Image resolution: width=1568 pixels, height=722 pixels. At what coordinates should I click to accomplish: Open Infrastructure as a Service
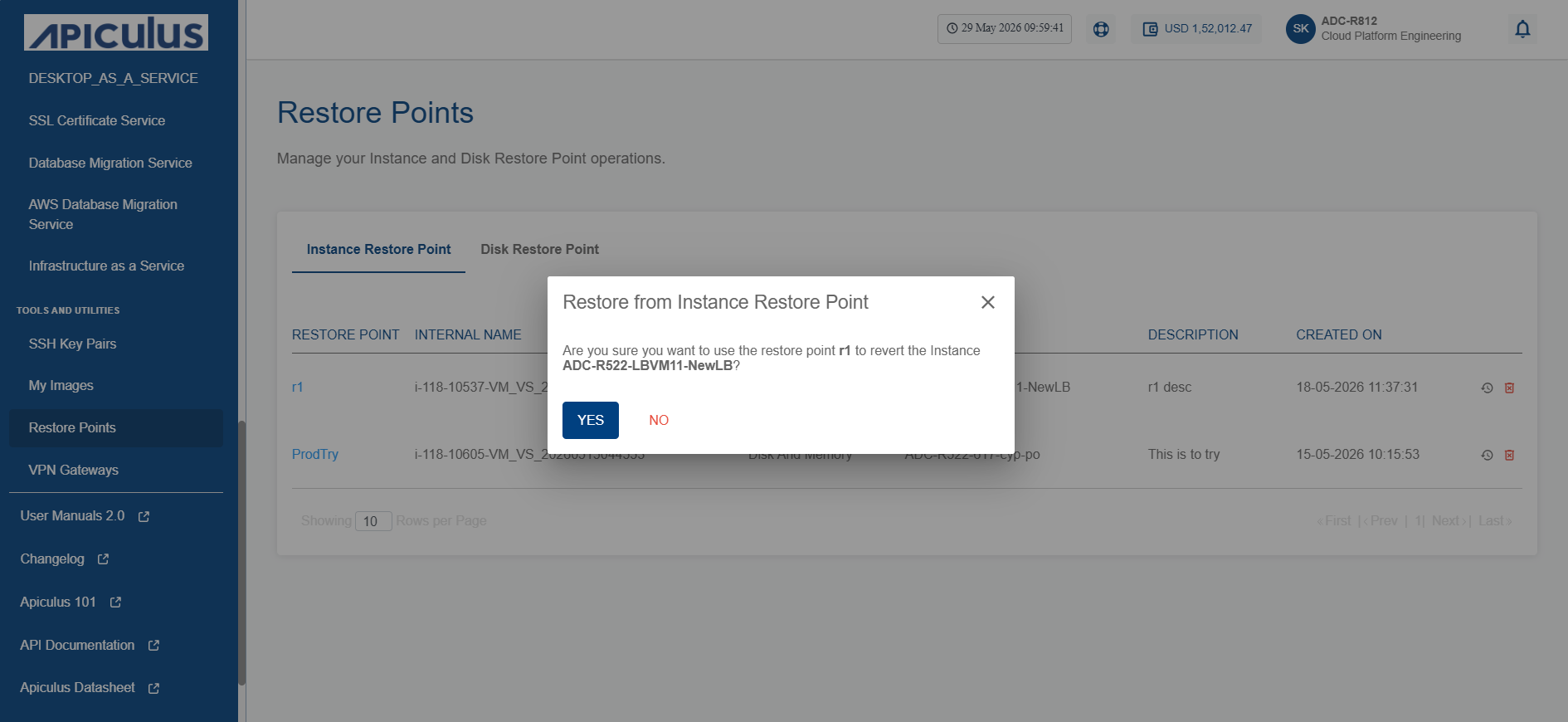(106, 266)
